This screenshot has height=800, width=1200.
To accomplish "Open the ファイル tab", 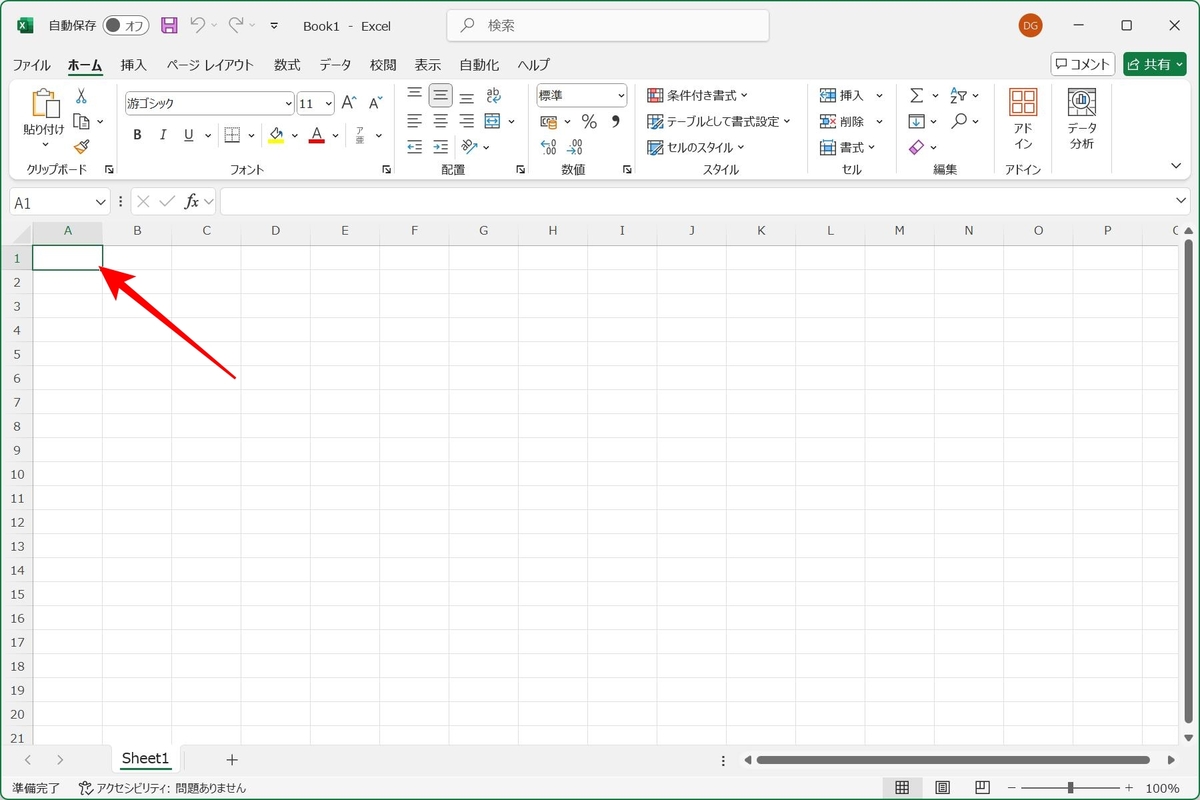I will click(31, 64).
